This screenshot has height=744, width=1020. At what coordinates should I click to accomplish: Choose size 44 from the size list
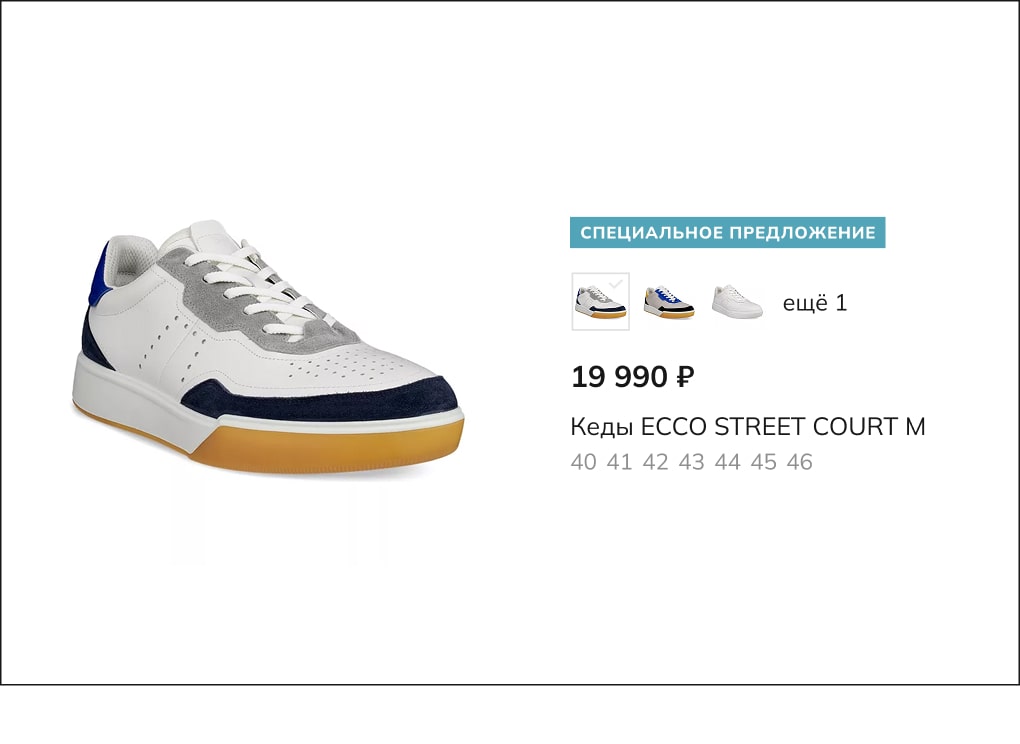point(727,462)
